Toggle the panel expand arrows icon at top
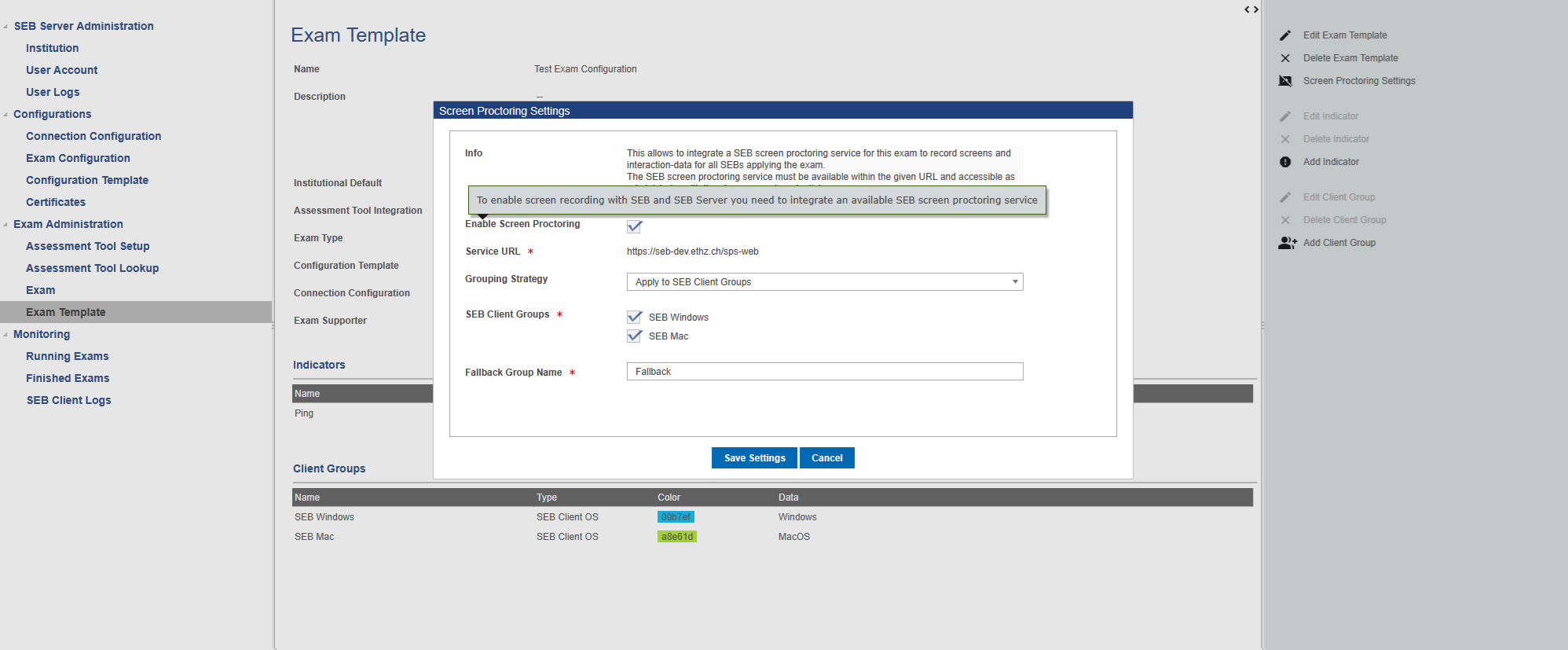Screen dimensions: 1568x650 coord(1251,9)
